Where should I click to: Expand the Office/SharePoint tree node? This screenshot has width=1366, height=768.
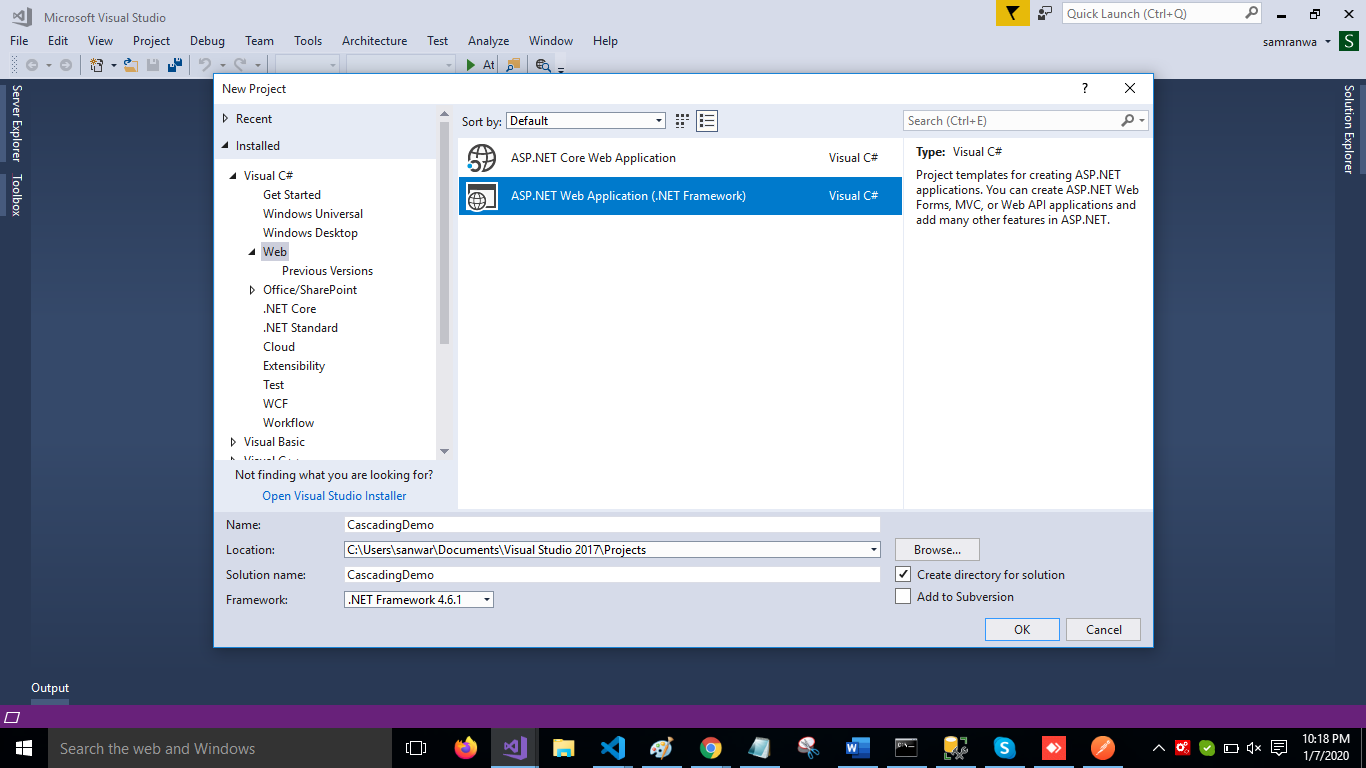[253, 290]
